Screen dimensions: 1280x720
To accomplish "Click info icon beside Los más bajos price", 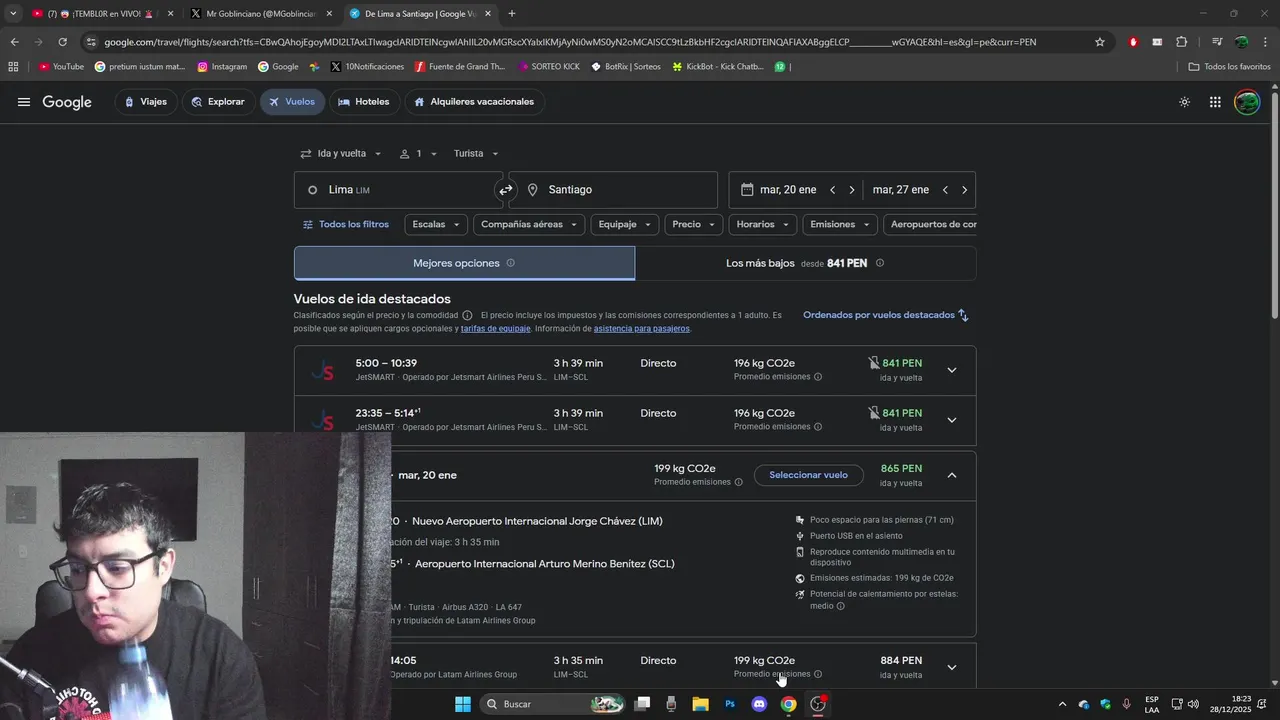I will pyautogui.click(x=880, y=263).
